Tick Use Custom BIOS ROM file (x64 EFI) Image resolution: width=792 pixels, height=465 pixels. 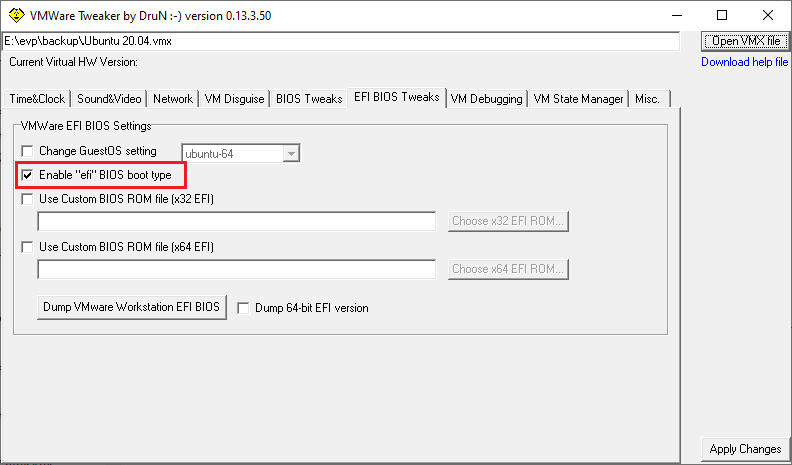[x=27, y=247]
